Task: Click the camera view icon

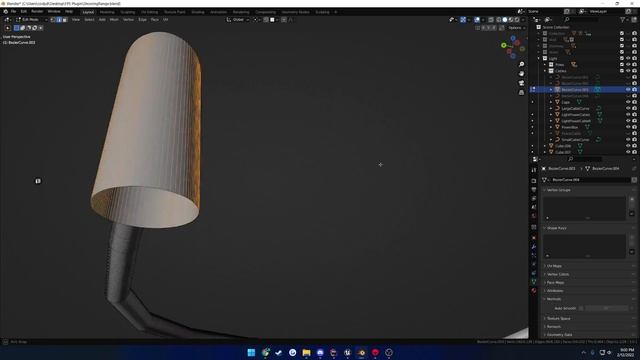Action: tap(521, 83)
